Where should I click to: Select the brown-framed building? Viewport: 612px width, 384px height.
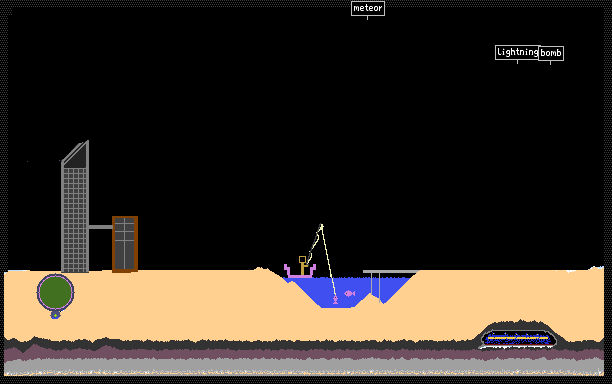125,244
